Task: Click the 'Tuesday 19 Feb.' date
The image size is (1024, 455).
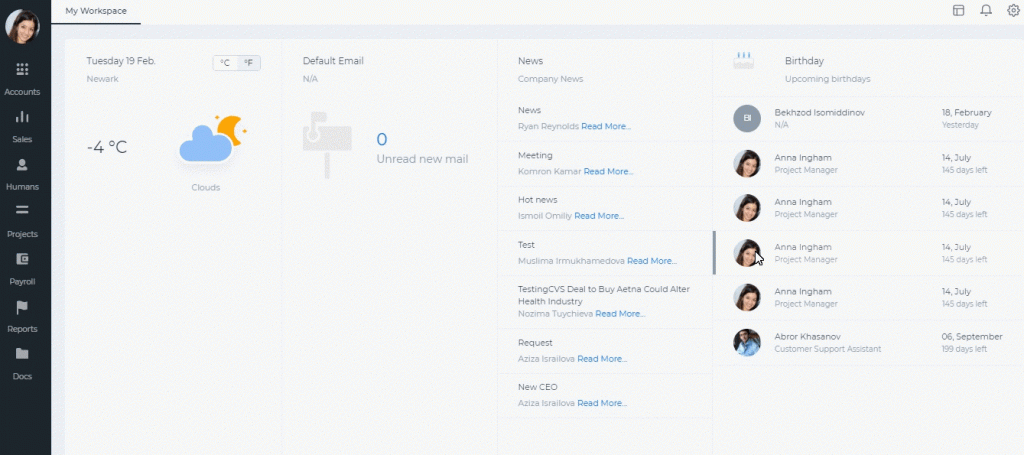Action: pyautogui.click(x=121, y=61)
